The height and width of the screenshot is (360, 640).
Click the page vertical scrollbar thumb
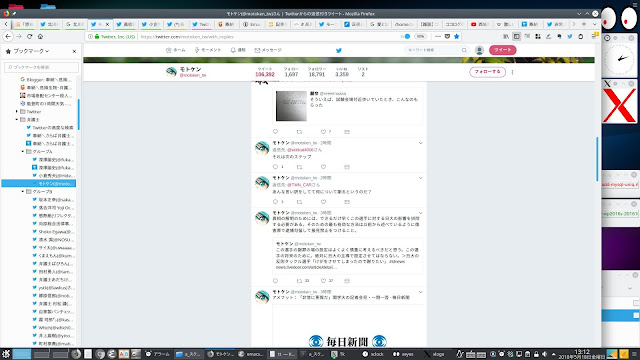[x=597, y=159]
